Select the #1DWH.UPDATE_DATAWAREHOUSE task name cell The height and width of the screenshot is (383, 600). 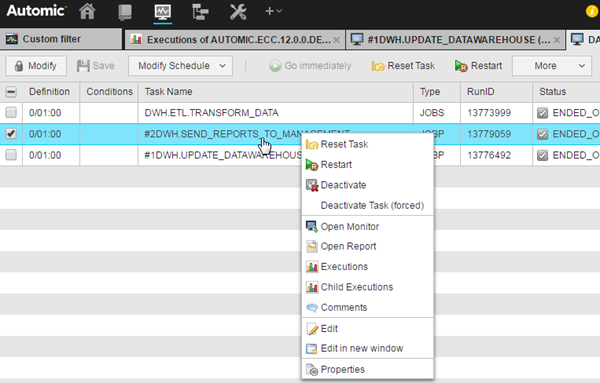click(220, 155)
